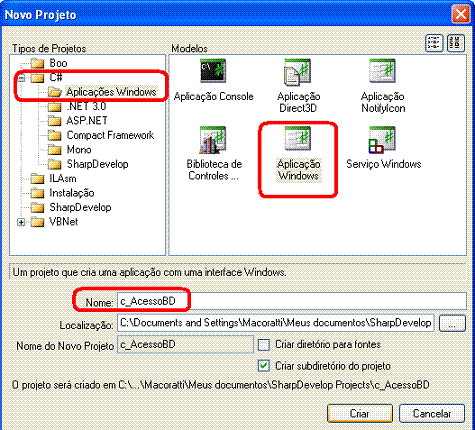Viewport: 475px width, 430px height.
Task: Focus the Nome text field
Action: pos(292,301)
